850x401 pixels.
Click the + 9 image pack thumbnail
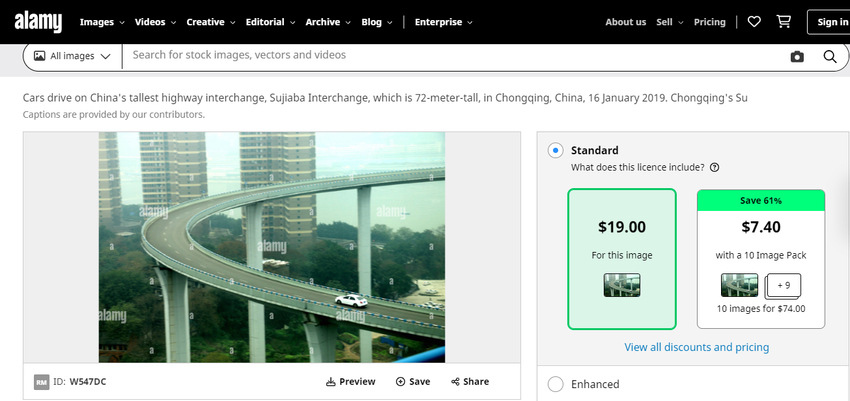(783, 286)
